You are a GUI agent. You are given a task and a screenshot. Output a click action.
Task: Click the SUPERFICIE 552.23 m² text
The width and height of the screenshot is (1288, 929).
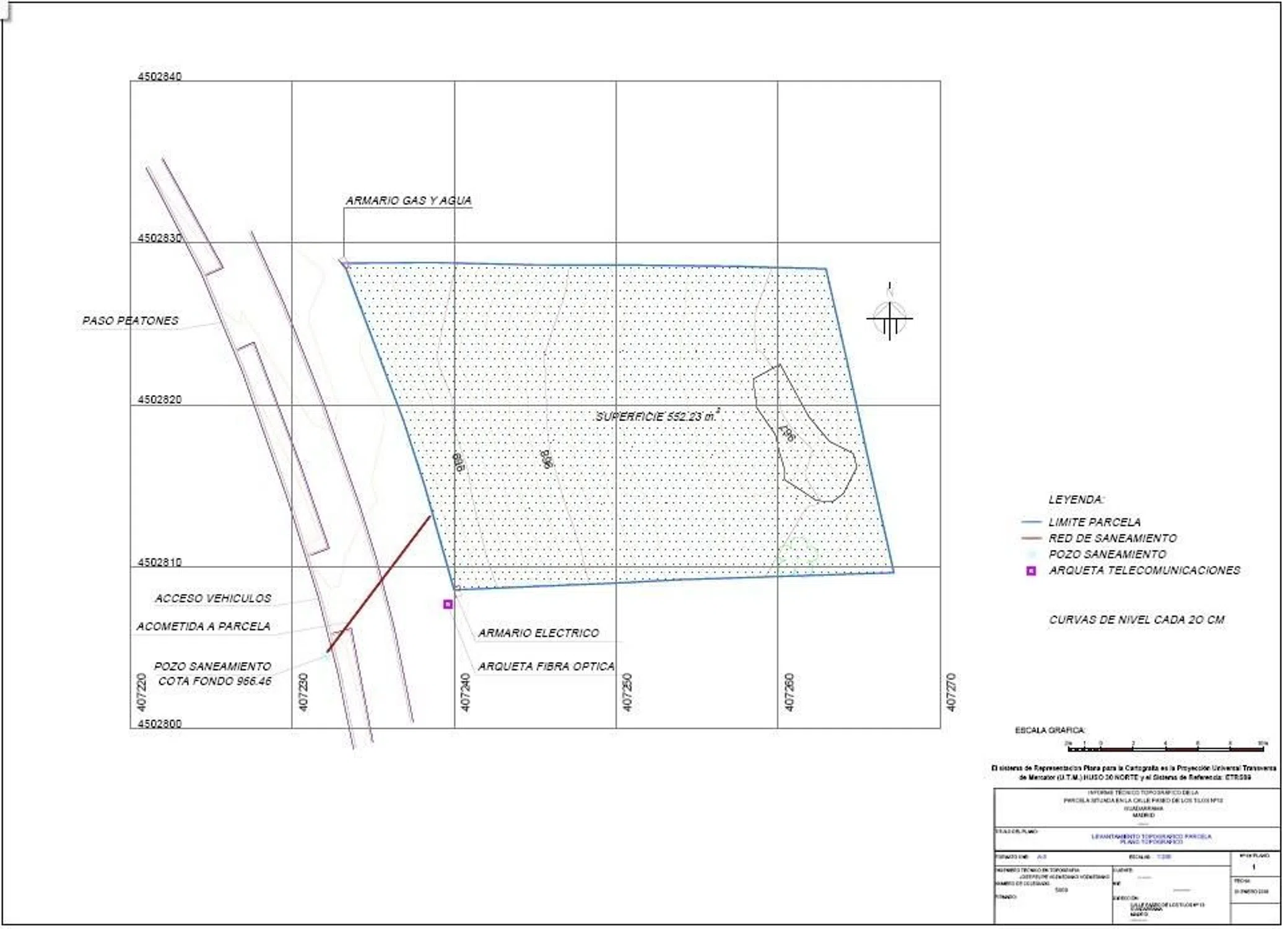656,416
